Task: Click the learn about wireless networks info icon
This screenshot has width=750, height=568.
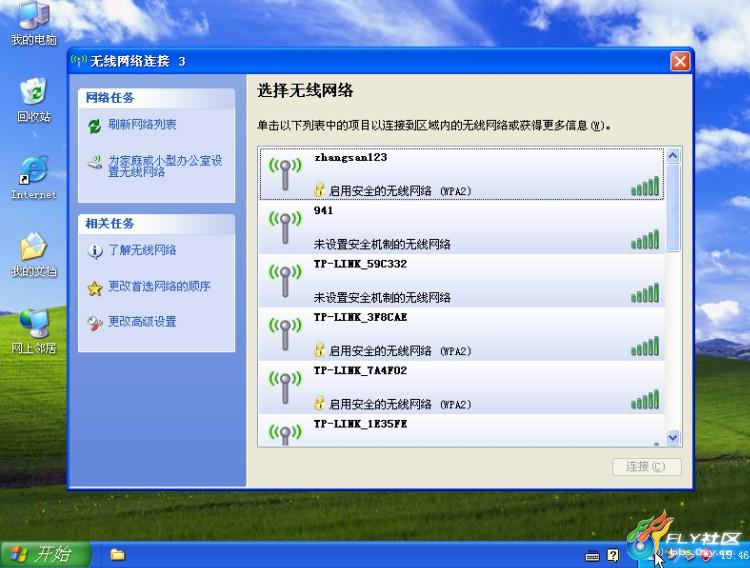Action: coord(95,251)
